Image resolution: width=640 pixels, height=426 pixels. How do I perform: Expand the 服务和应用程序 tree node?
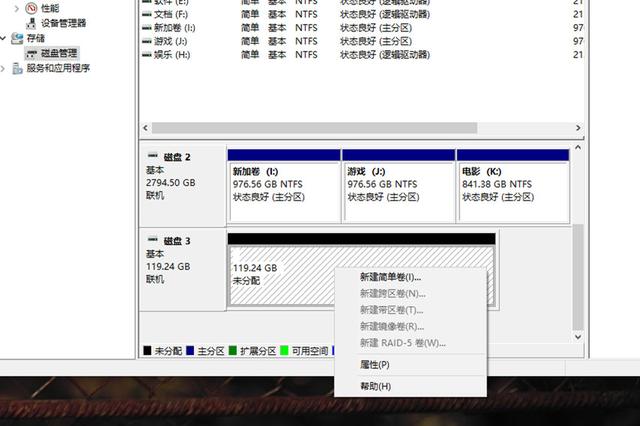(5, 68)
